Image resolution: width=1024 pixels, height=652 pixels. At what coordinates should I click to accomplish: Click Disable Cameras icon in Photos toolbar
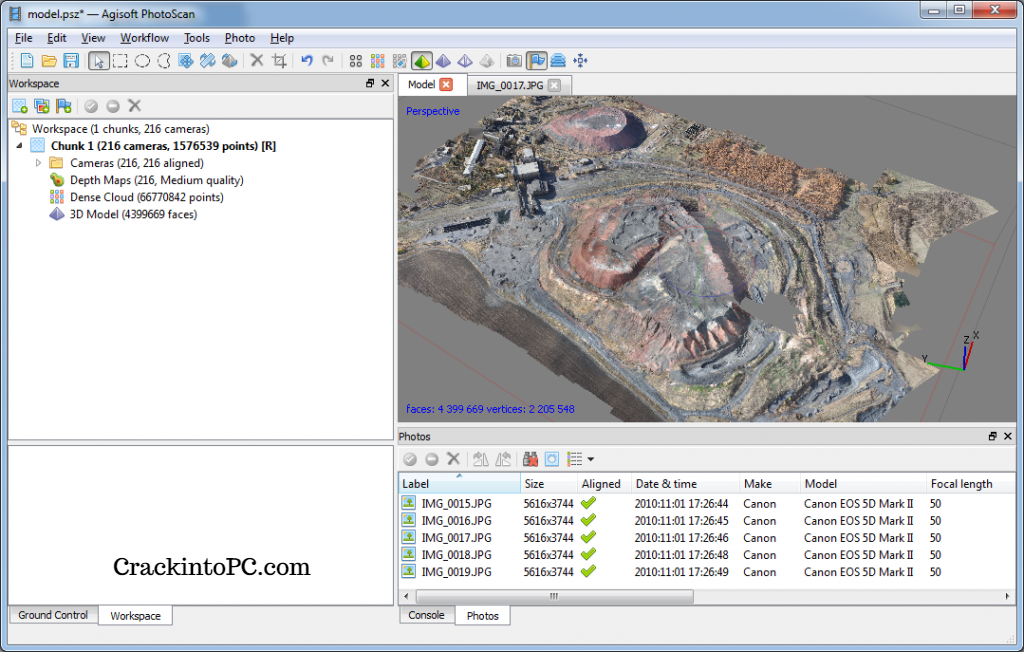pyautogui.click(x=432, y=459)
